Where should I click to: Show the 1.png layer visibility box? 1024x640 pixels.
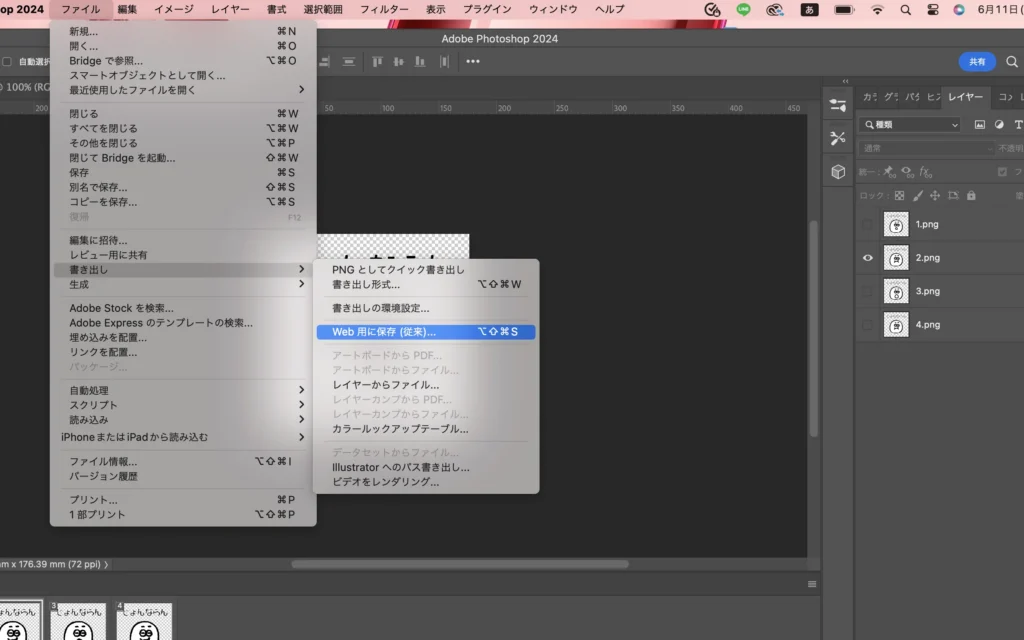pos(868,224)
